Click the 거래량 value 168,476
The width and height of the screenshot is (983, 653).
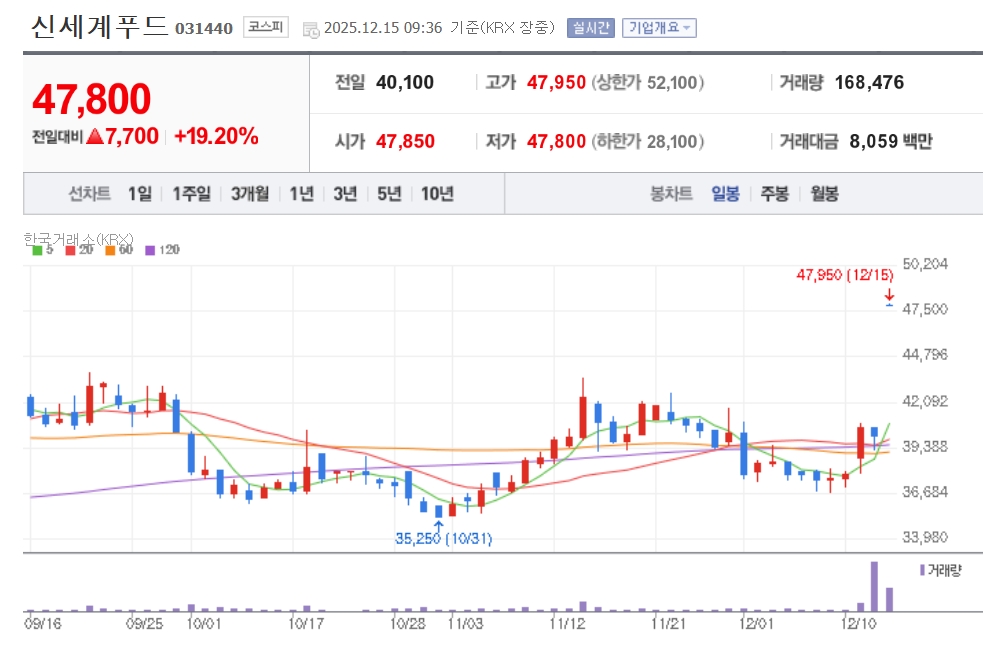click(870, 82)
